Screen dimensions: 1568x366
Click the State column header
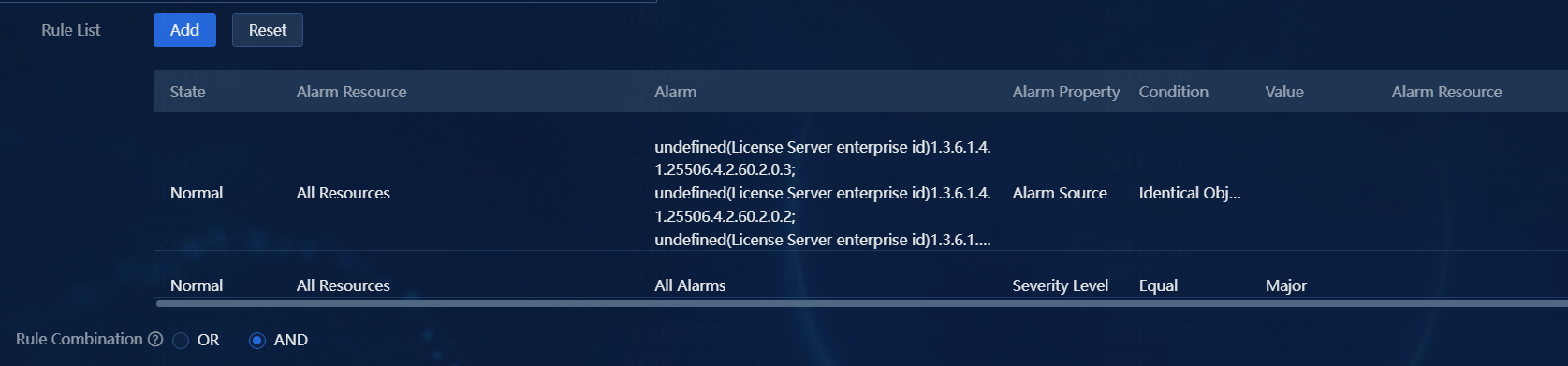187,92
